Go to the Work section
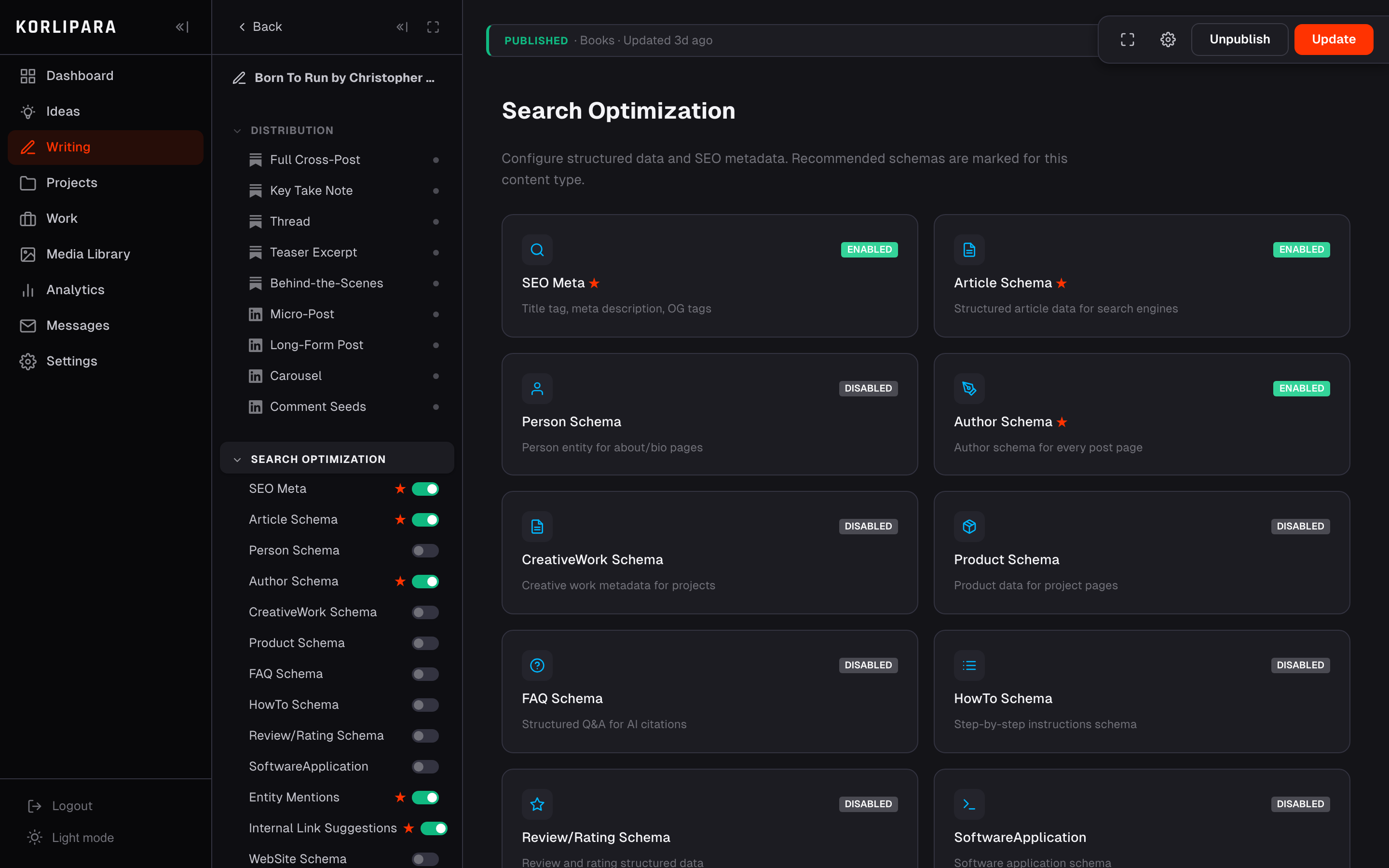1389x868 pixels. point(106,219)
